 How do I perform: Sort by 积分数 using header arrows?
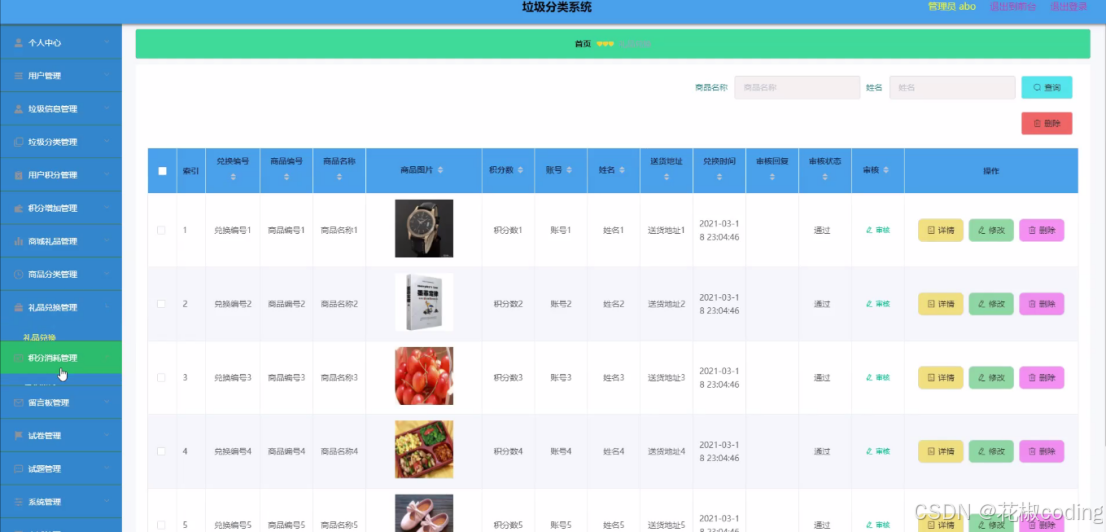click(521, 171)
